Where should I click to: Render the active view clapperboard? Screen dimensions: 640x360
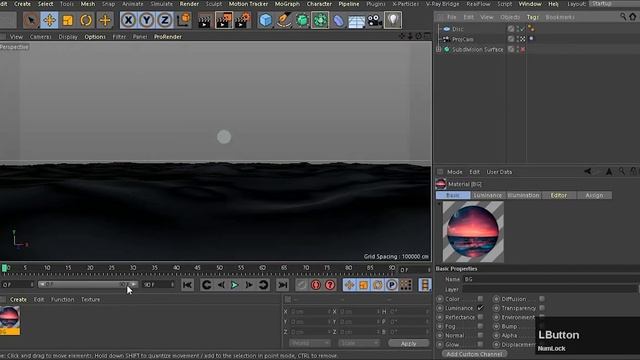point(204,20)
